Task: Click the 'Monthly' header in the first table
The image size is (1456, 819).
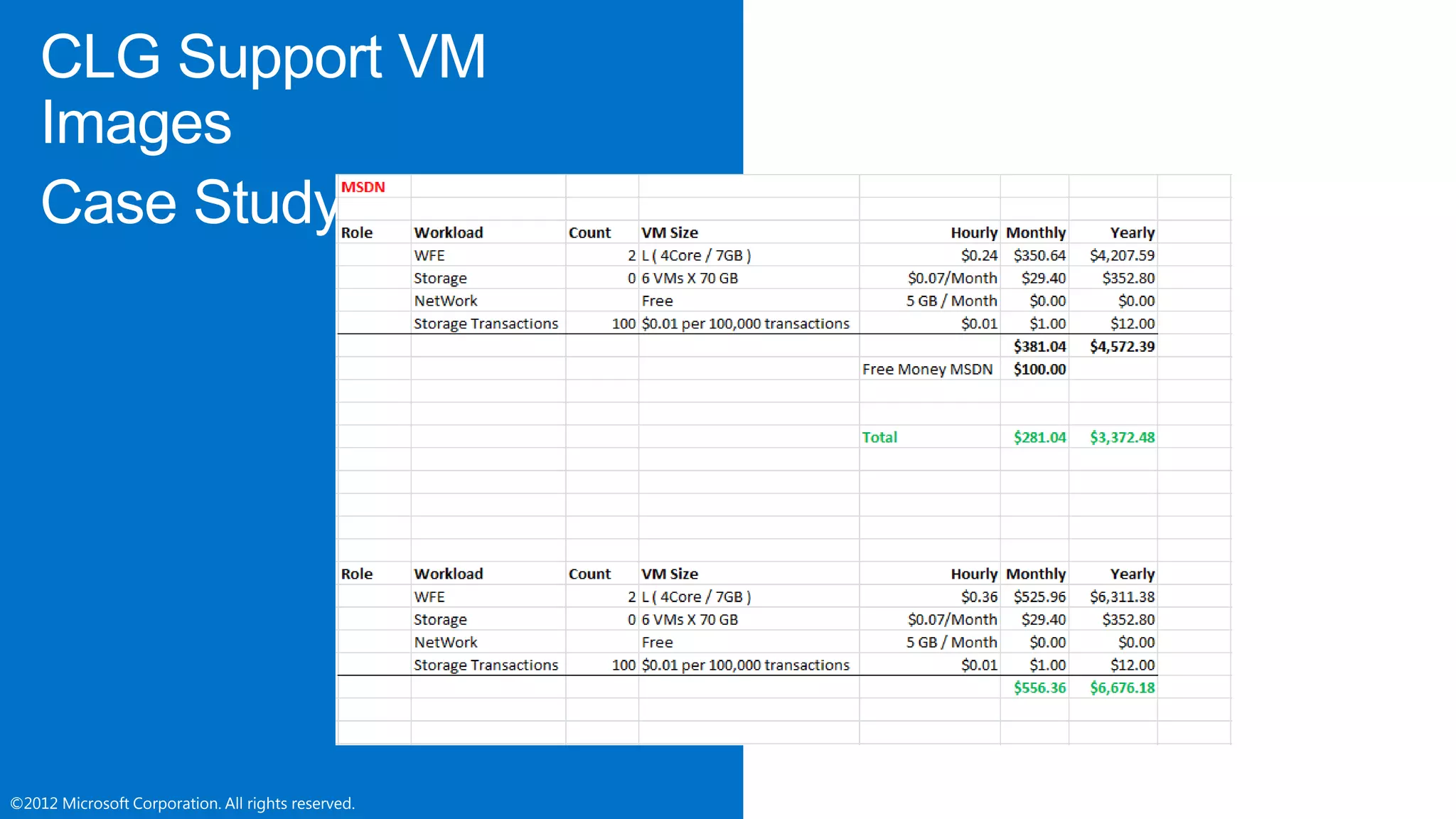Action: click(1036, 232)
